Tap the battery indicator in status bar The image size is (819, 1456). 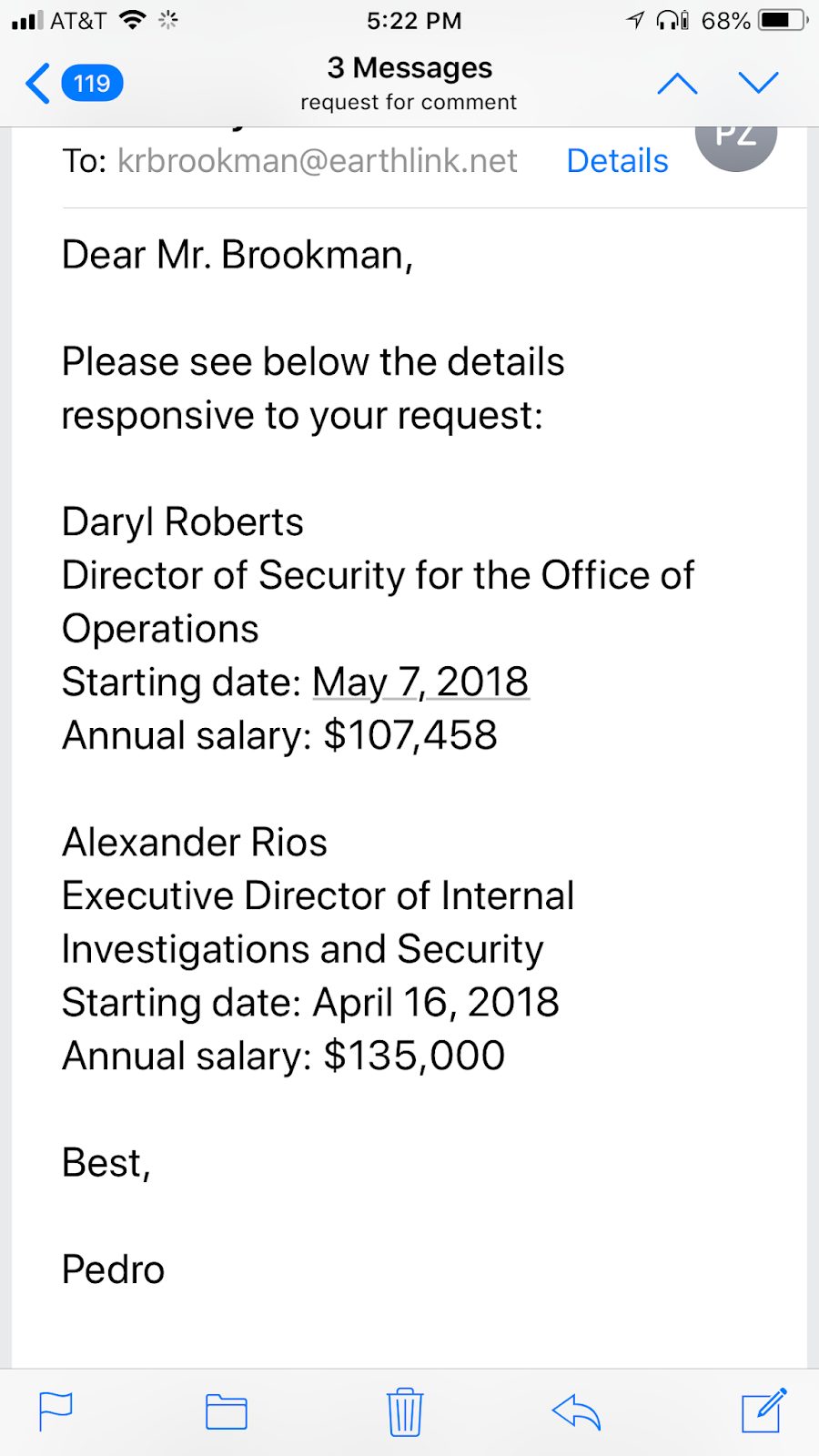click(782, 20)
